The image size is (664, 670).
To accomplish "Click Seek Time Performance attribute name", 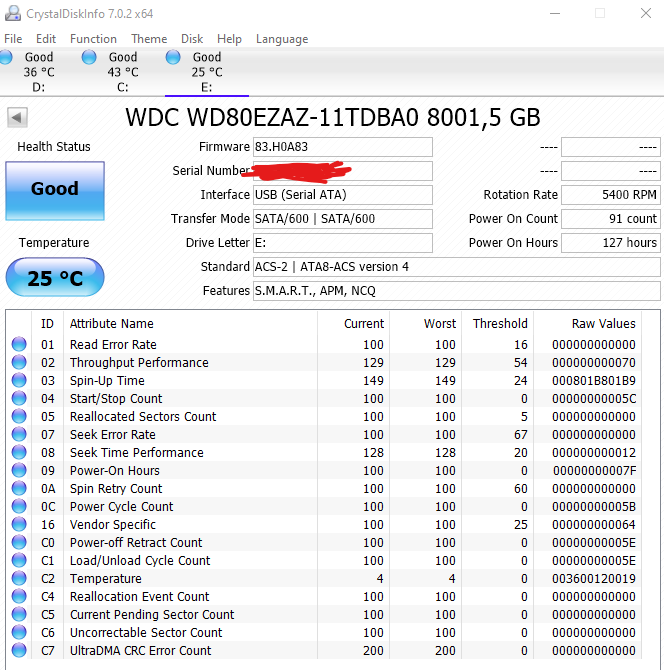I will tap(137, 452).
